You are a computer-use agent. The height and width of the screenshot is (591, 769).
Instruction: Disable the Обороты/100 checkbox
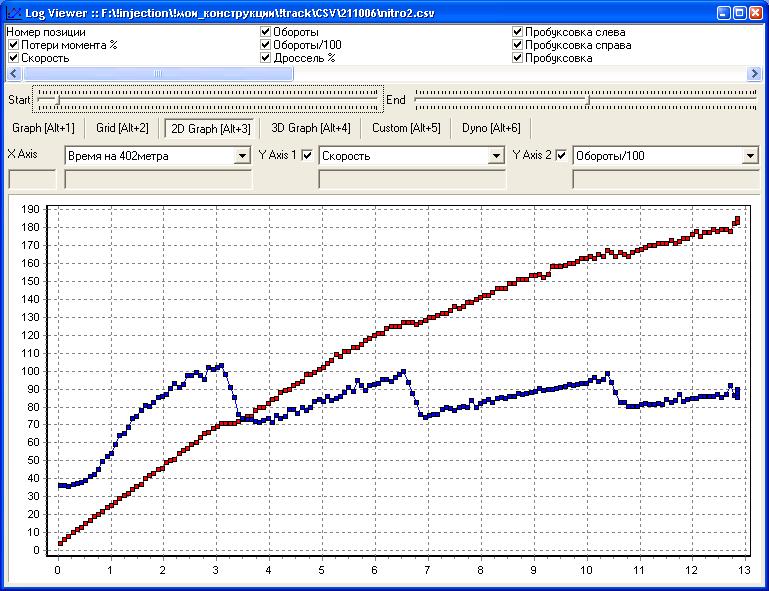(x=266, y=45)
